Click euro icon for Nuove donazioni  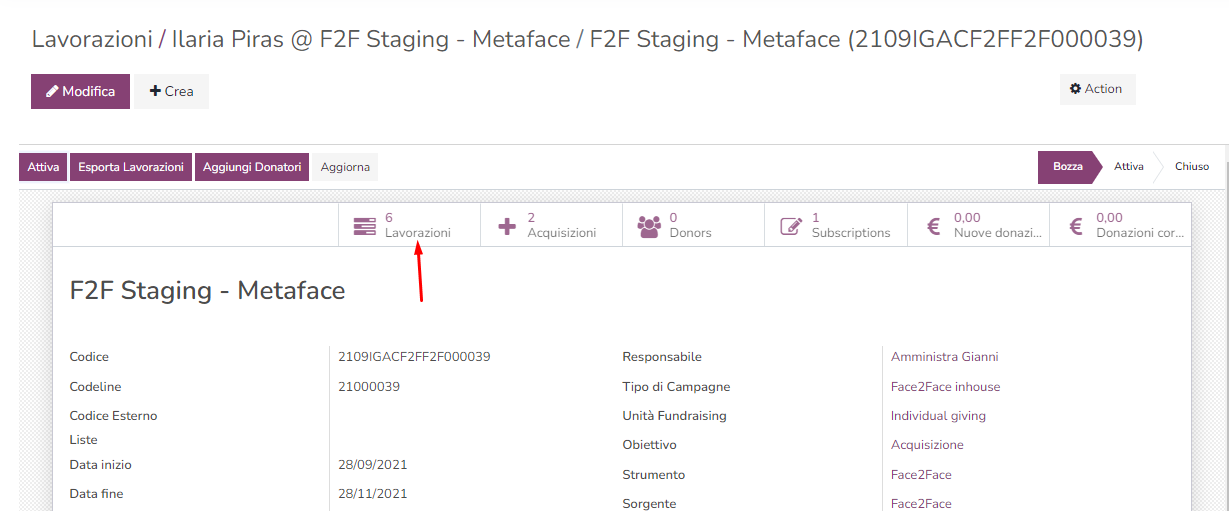(934, 226)
